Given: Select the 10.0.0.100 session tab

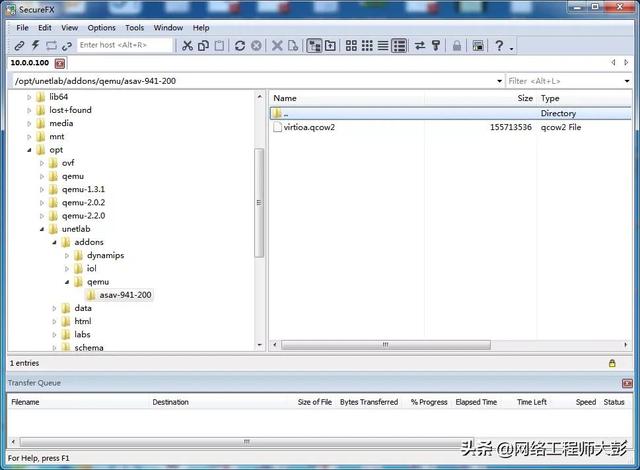Looking at the screenshot, I should pos(30,63).
